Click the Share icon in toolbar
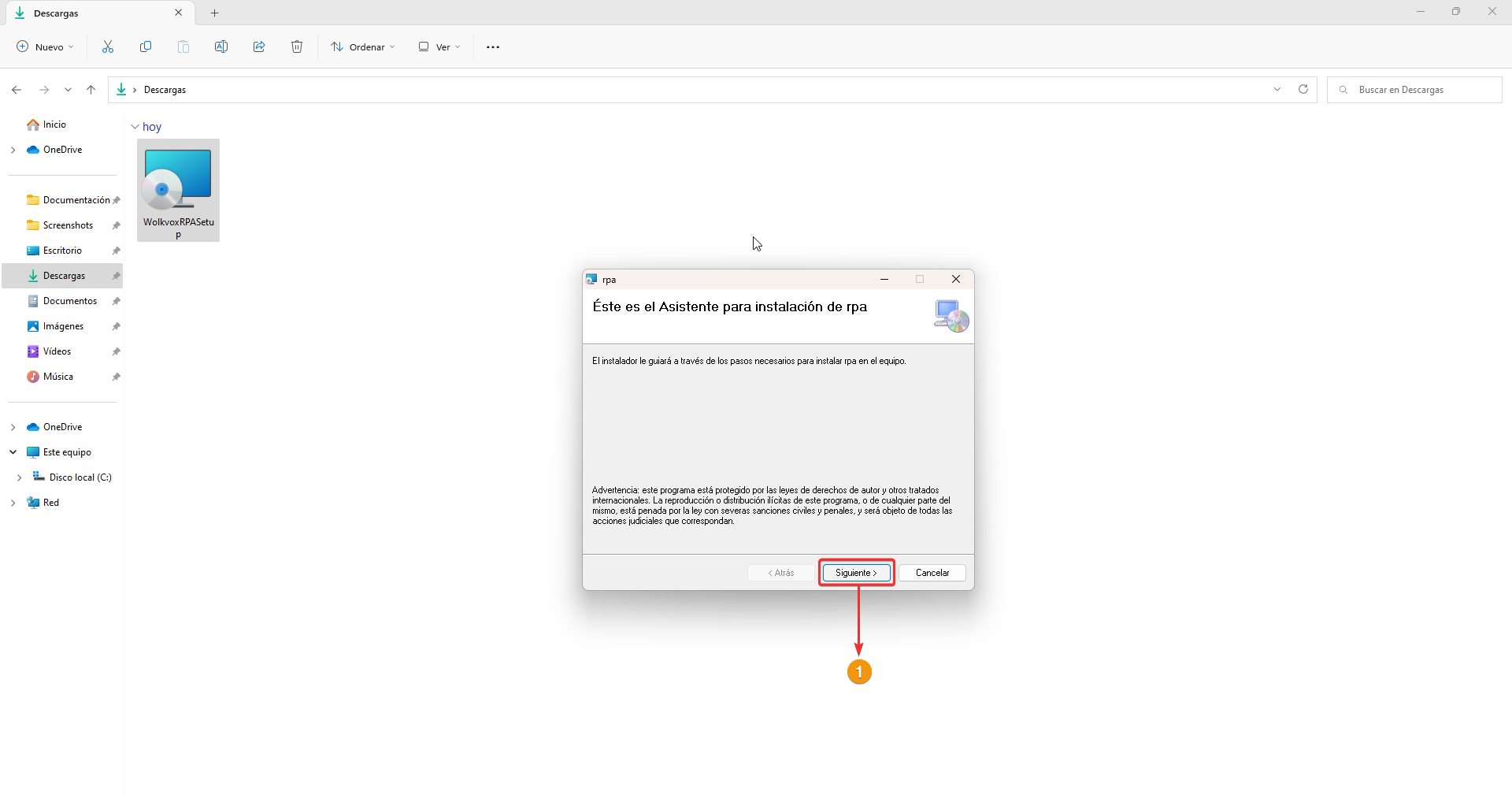This screenshot has width=1512, height=795. (259, 47)
